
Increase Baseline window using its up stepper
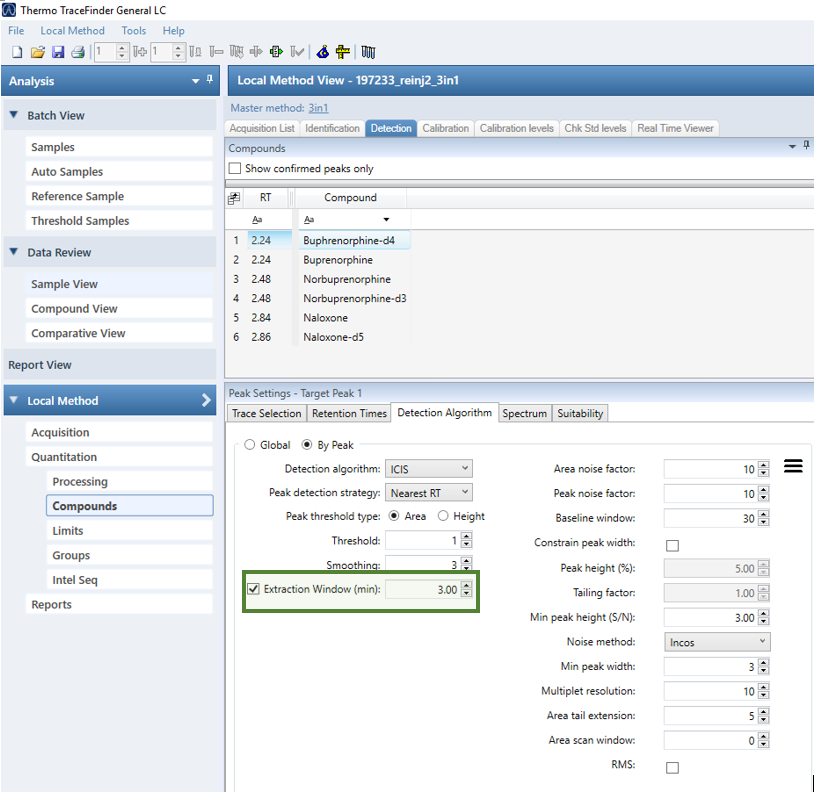tap(760, 513)
